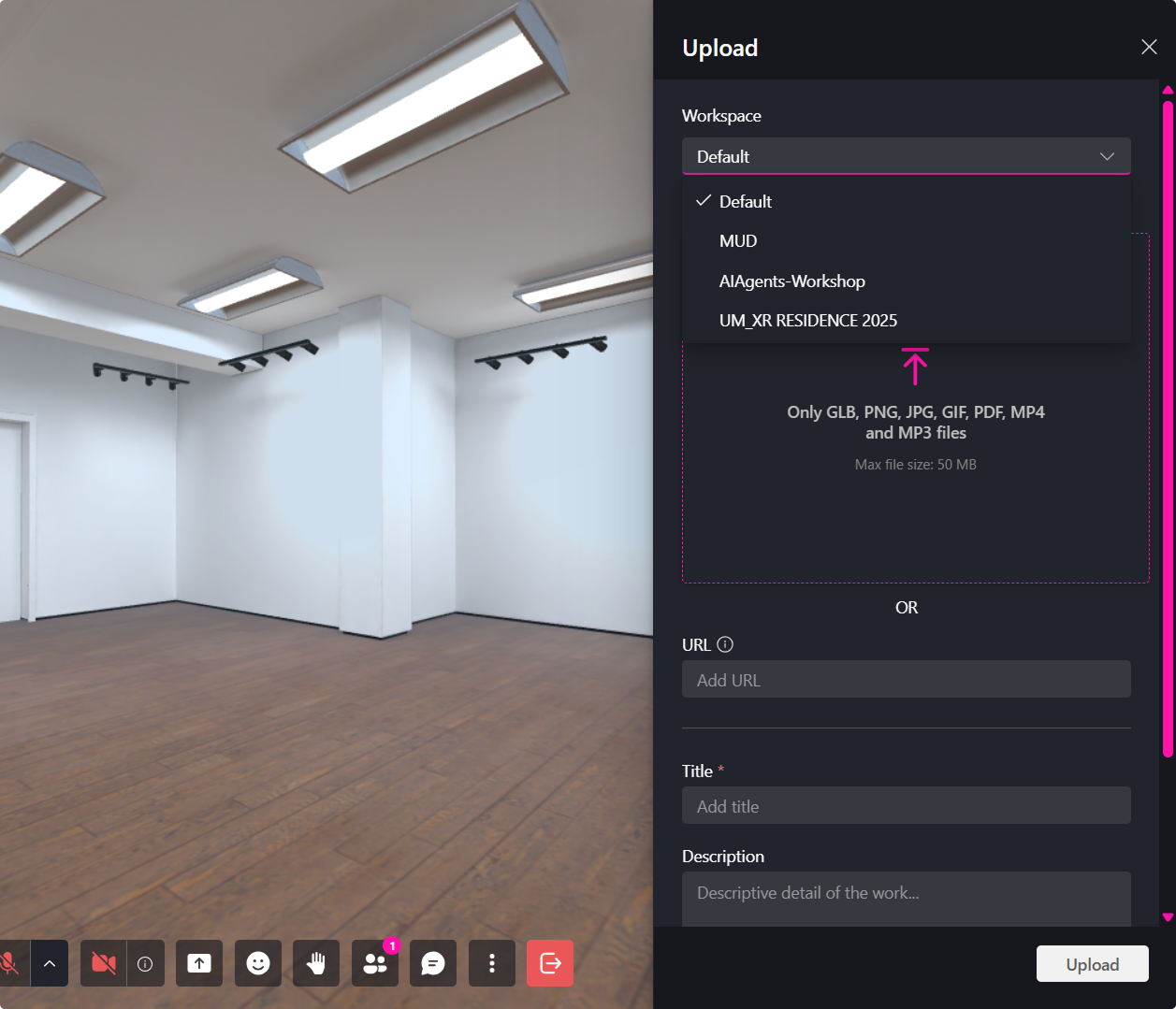Collapse the Workspace dropdown

pyautogui.click(x=906, y=156)
